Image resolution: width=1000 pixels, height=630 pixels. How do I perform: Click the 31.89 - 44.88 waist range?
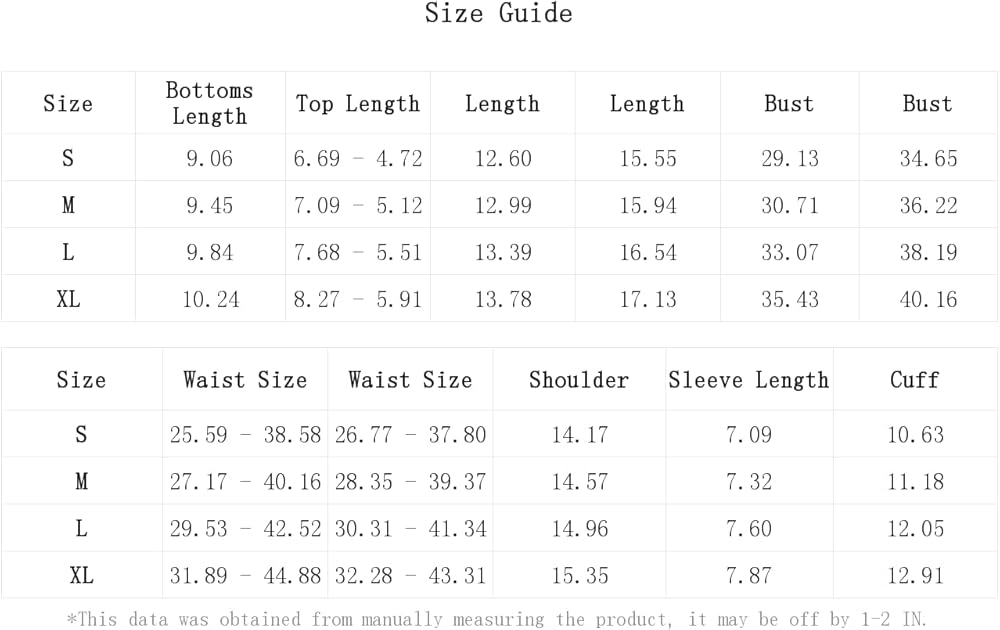coord(245,576)
